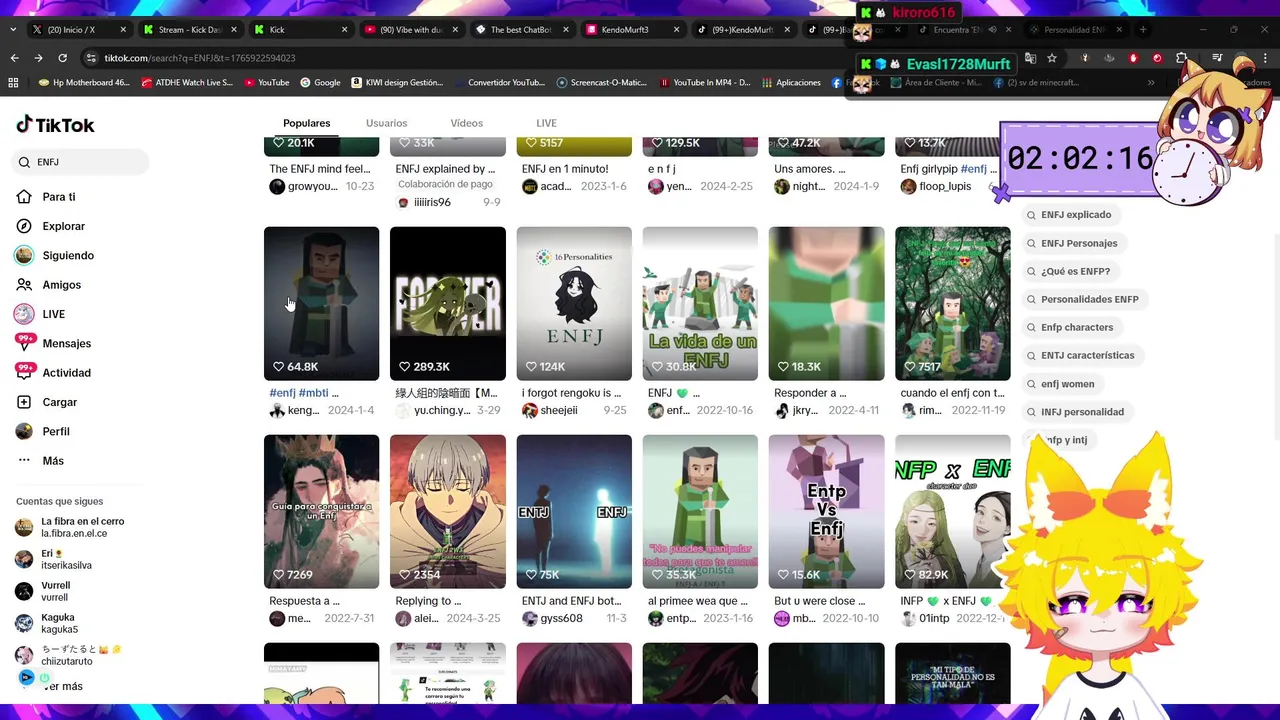Click ¿Qué es ENFP? suggestion
This screenshot has width=1280, height=720.
1069,271
